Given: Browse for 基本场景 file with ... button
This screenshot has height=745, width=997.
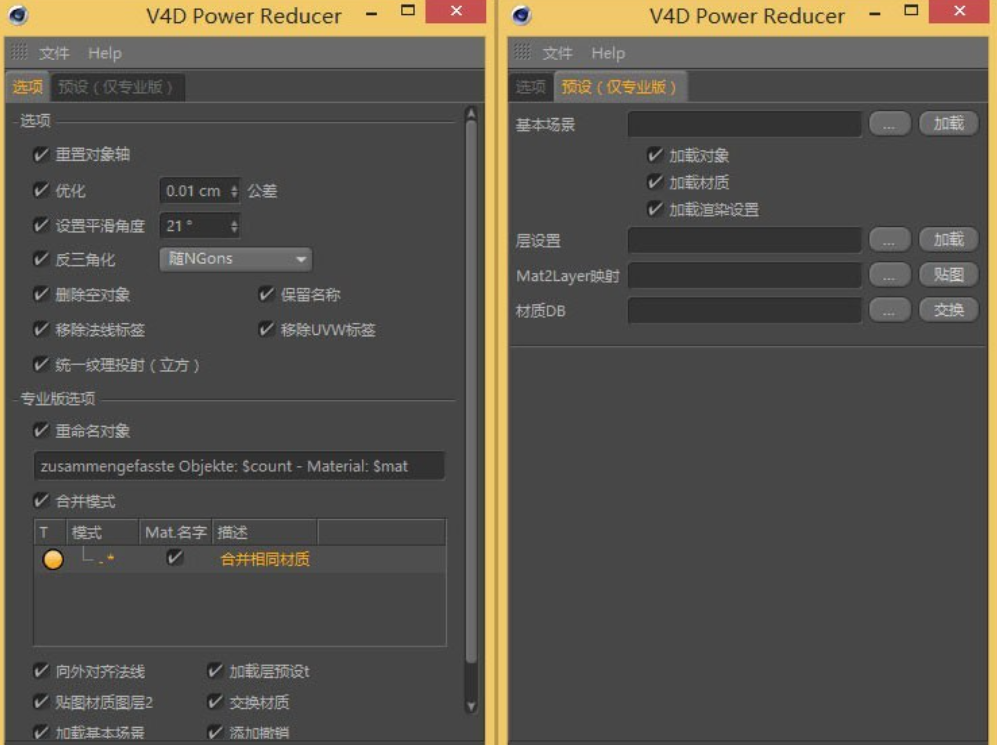Looking at the screenshot, I should [x=890, y=124].
